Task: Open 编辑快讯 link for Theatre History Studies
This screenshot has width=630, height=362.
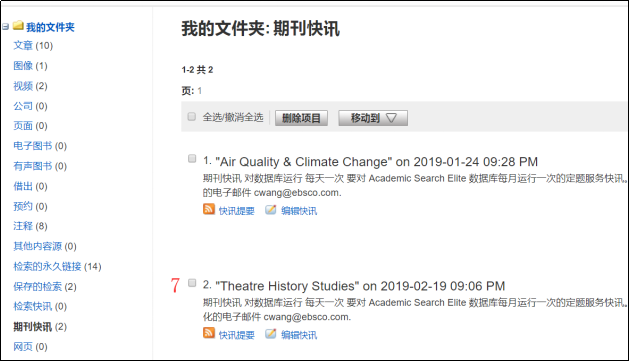Action: [299, 335]
